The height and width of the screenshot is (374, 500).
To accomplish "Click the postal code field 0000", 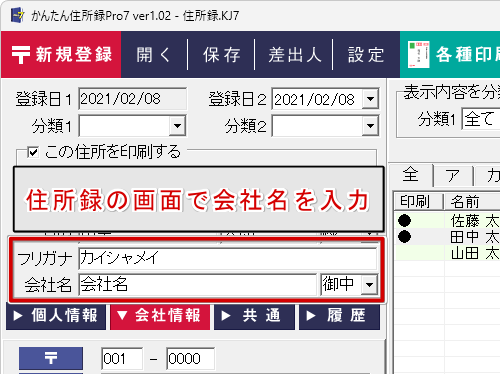I will [x=190, y=358].
